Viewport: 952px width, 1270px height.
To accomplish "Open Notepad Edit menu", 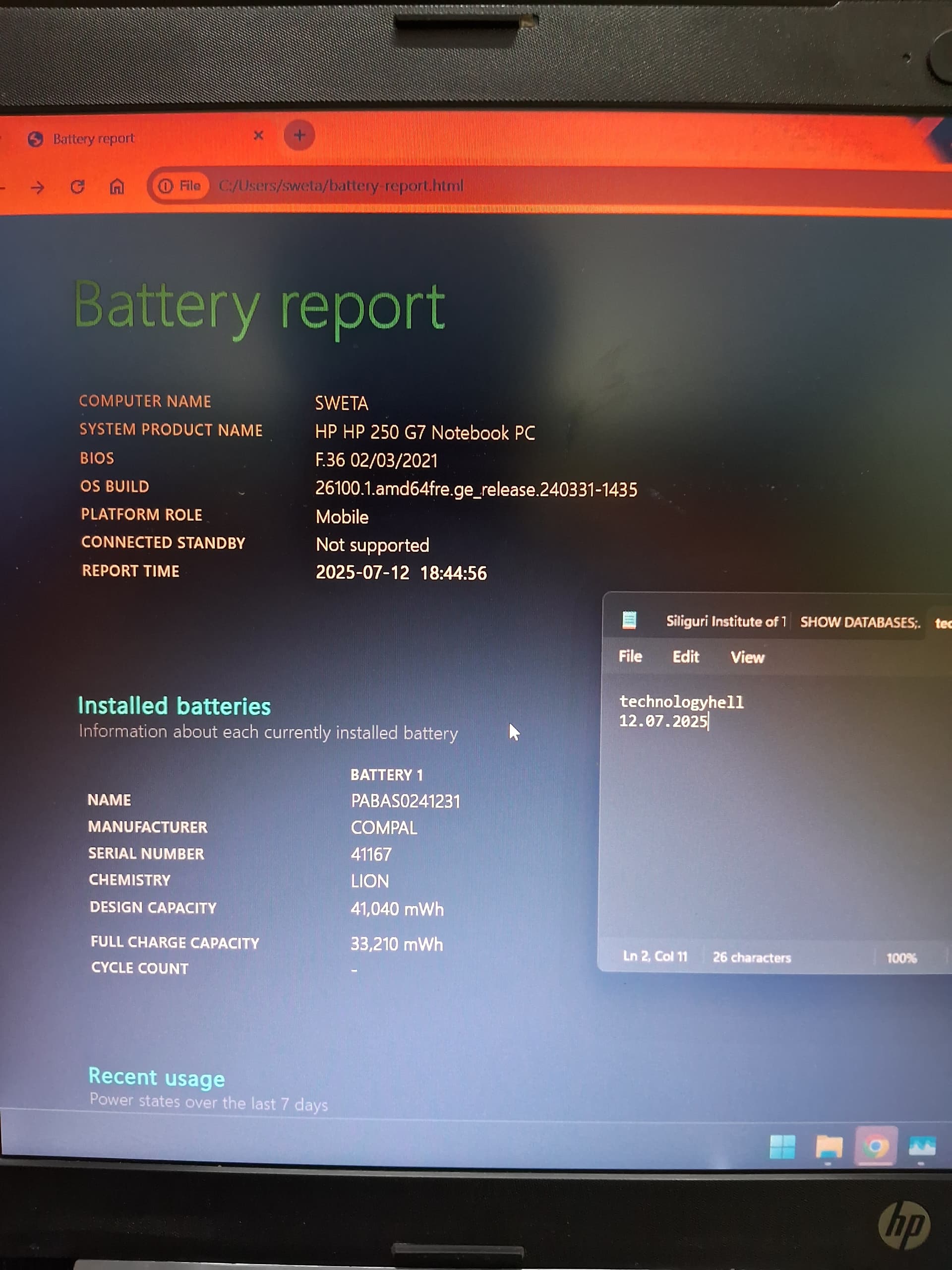I will pyautogui.click(x=686, y=657).
